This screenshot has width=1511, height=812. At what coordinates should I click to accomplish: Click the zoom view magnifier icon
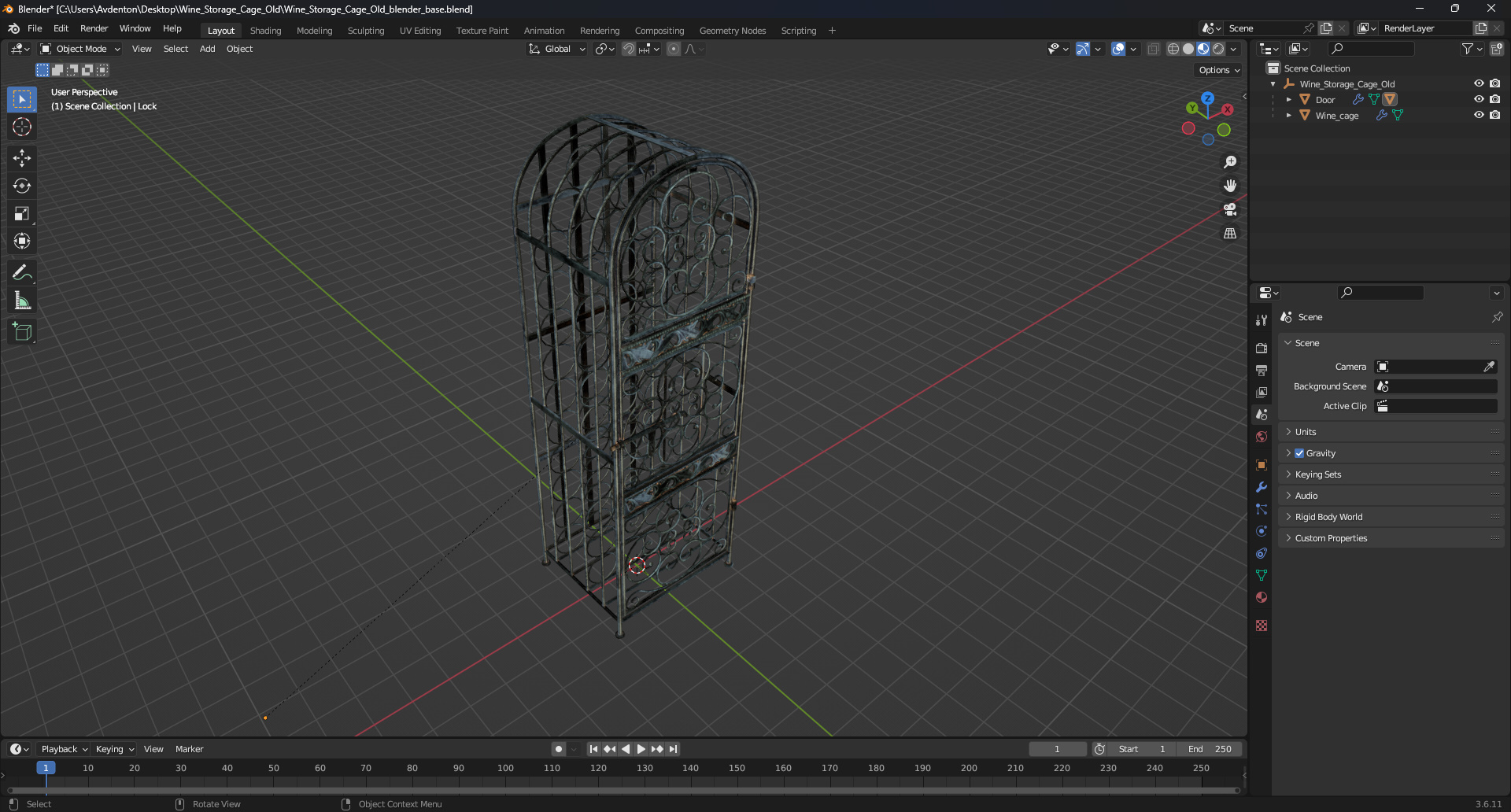1230,162
